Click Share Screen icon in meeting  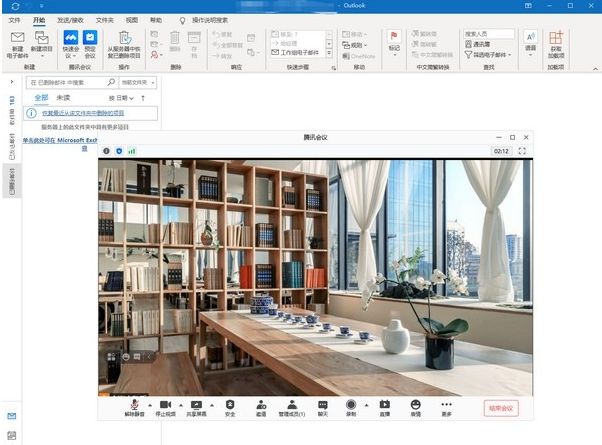point(197,404)
